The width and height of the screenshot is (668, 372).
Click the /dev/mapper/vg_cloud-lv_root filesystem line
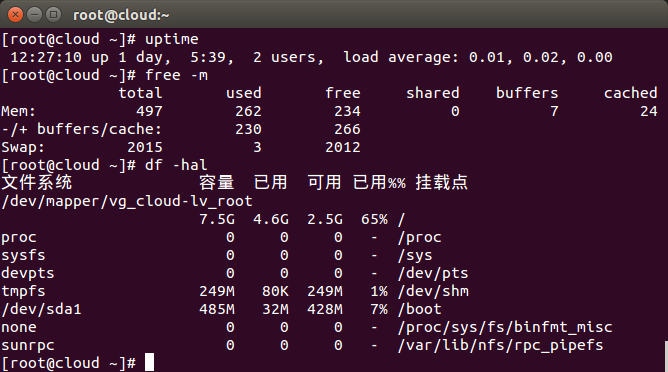coord(127,201)
